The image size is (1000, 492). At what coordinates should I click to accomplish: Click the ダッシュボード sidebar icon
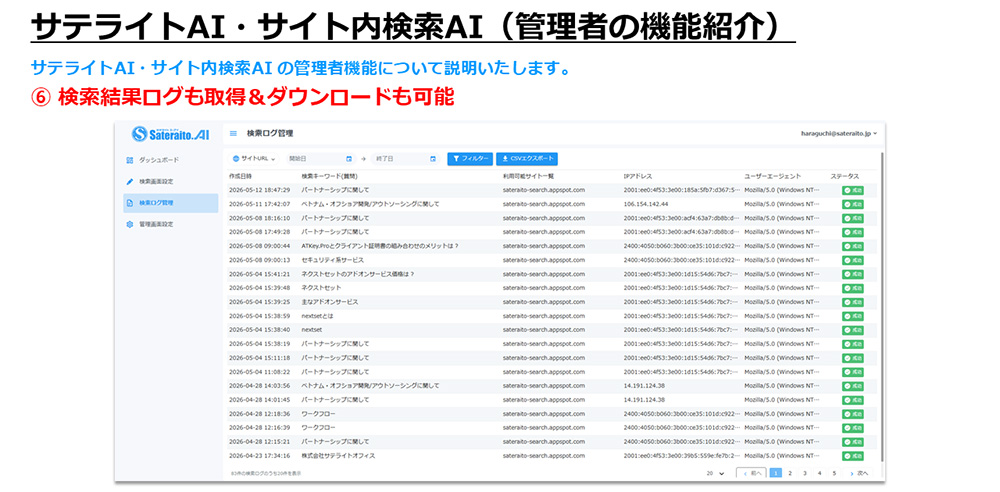coord(129,160)
